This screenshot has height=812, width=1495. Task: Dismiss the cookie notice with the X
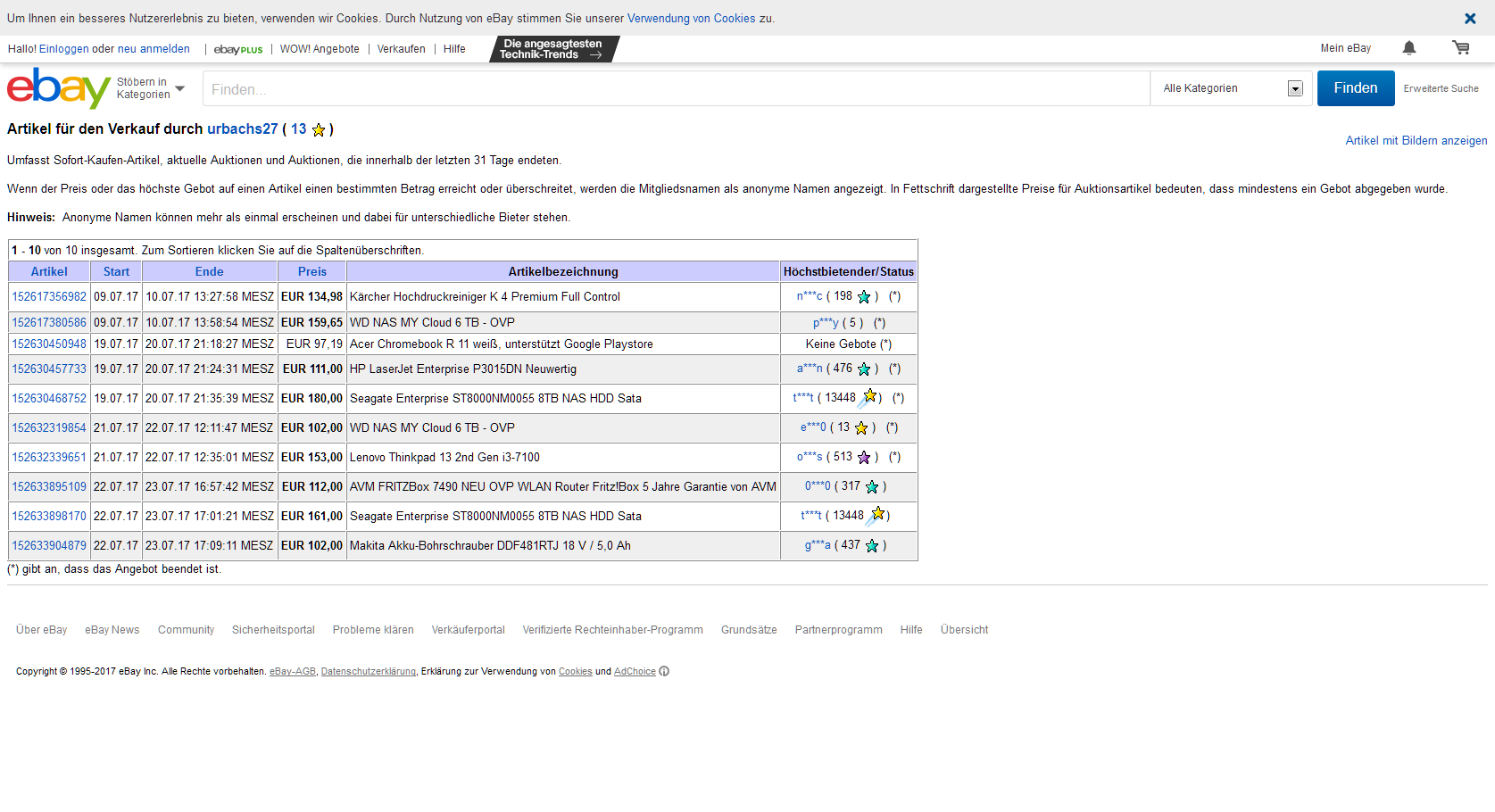click(x=1470, y=18)
